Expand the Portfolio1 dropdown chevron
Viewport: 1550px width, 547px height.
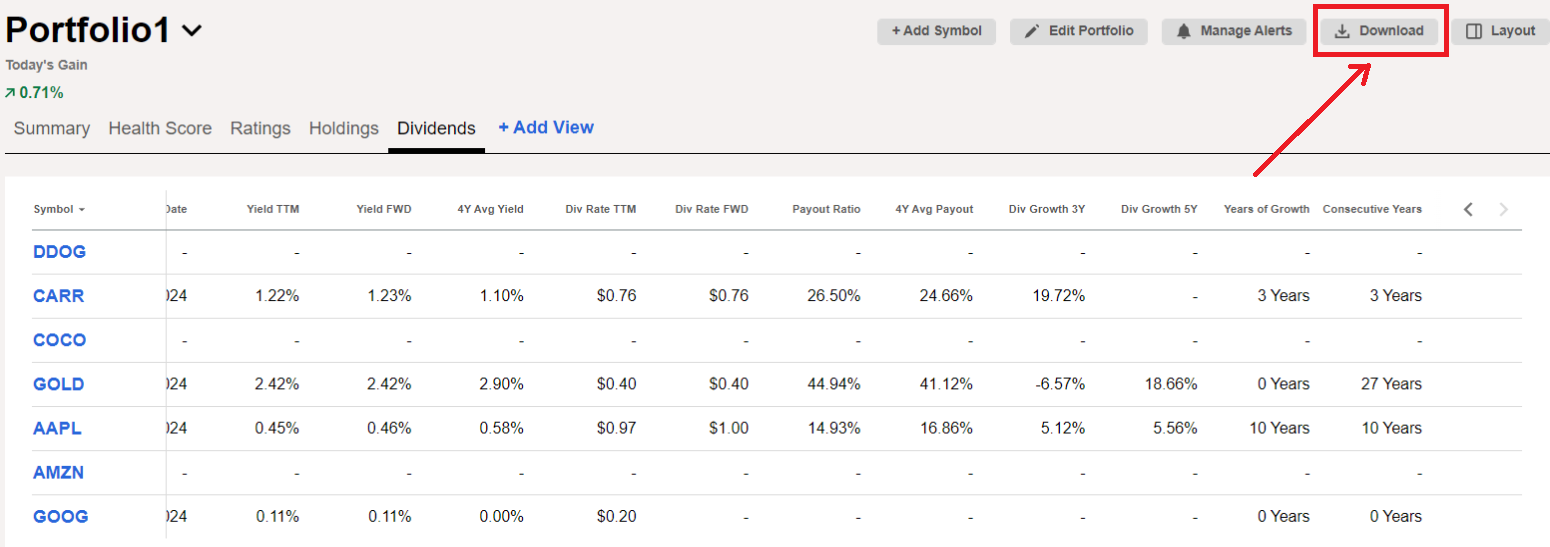(192, 31)
